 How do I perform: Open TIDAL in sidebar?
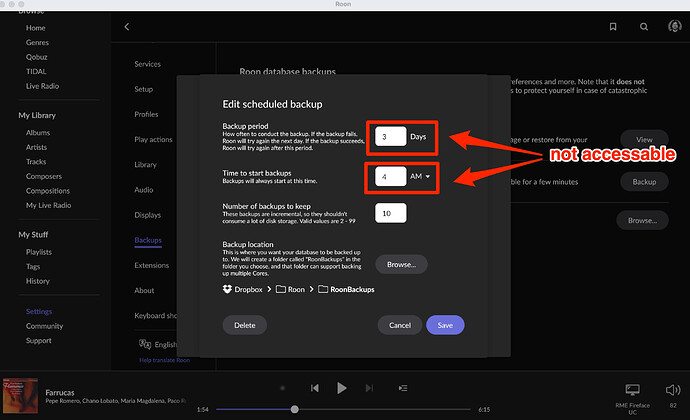tap(36, 71)
